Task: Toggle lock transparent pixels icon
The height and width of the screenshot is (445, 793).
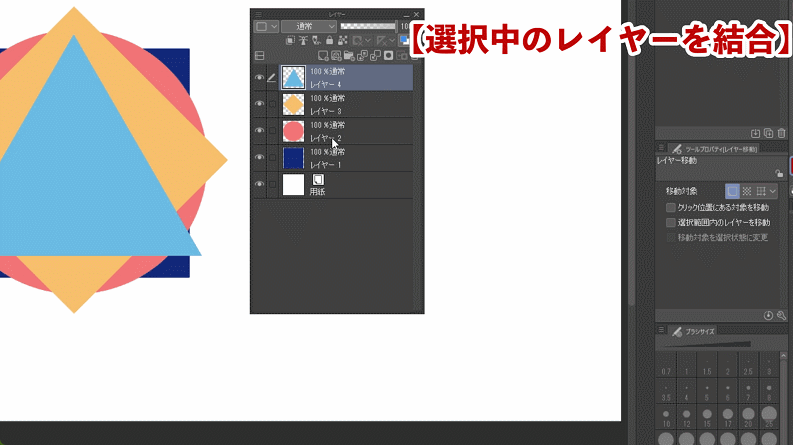Action: 342,40
